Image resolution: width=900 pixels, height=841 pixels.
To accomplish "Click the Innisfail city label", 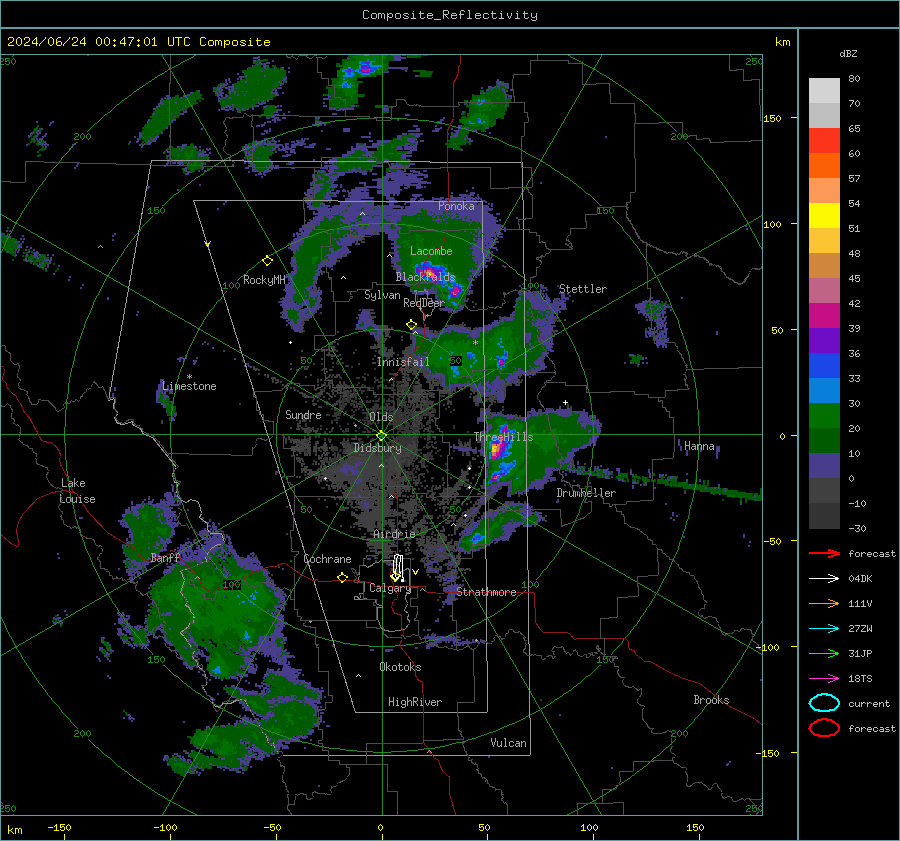I will pos(403,362).
